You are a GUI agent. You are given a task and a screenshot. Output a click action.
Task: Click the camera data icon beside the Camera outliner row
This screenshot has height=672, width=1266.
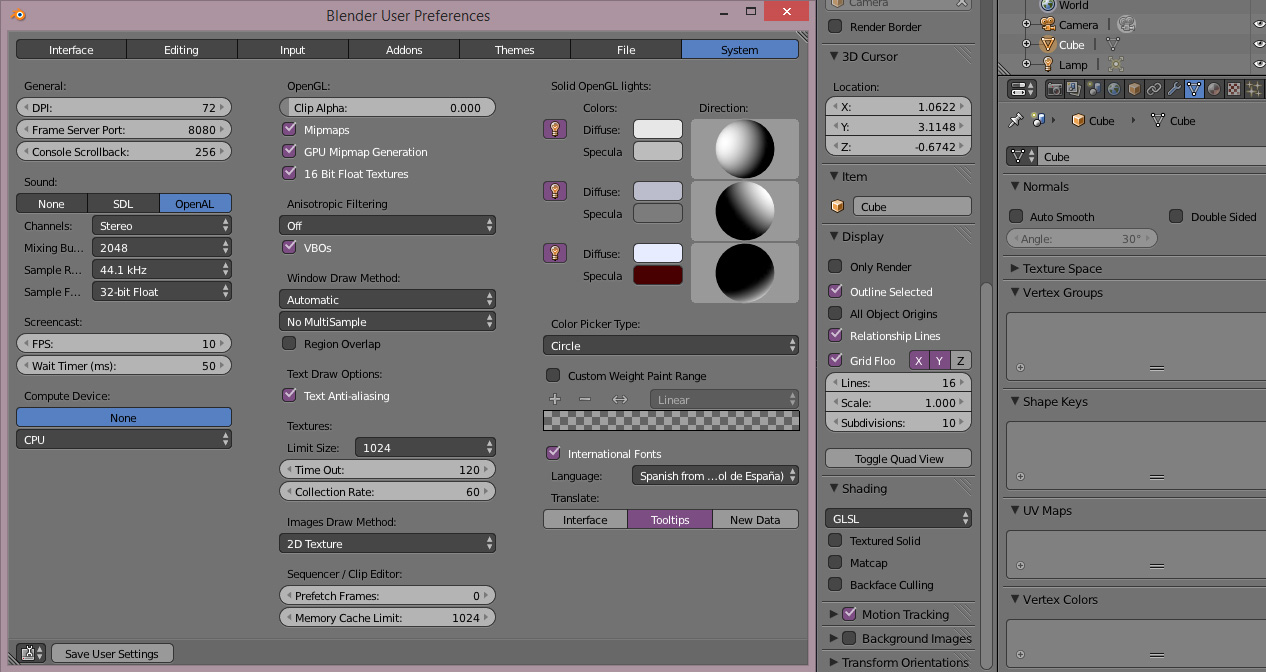click(x=1127, y=24)
